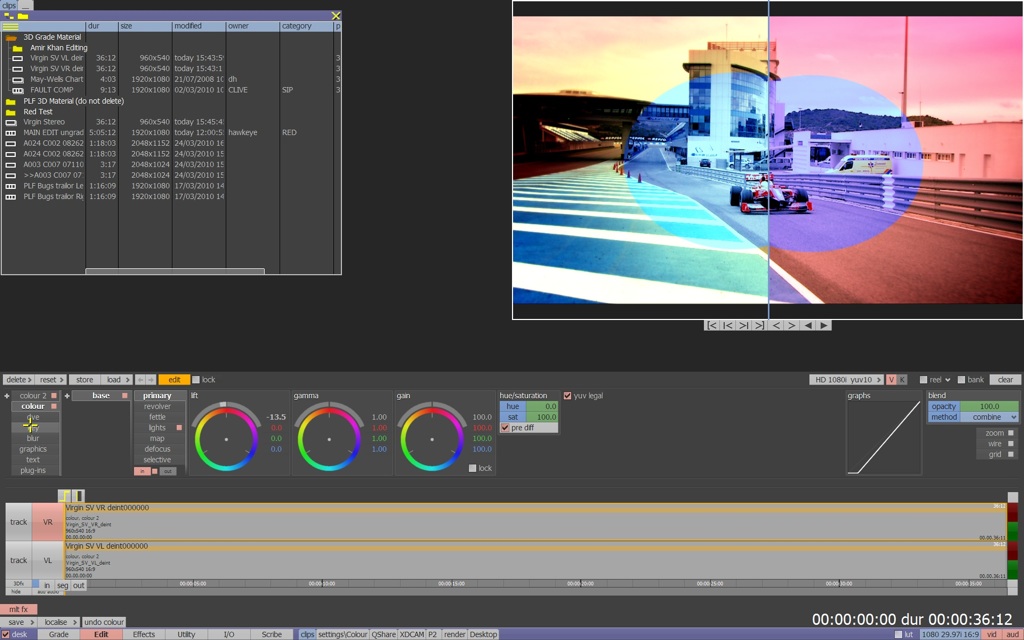Click the undo colour button
This screenshot has width=1024, height=640.
pyautogui.click(x=104, y=622)
